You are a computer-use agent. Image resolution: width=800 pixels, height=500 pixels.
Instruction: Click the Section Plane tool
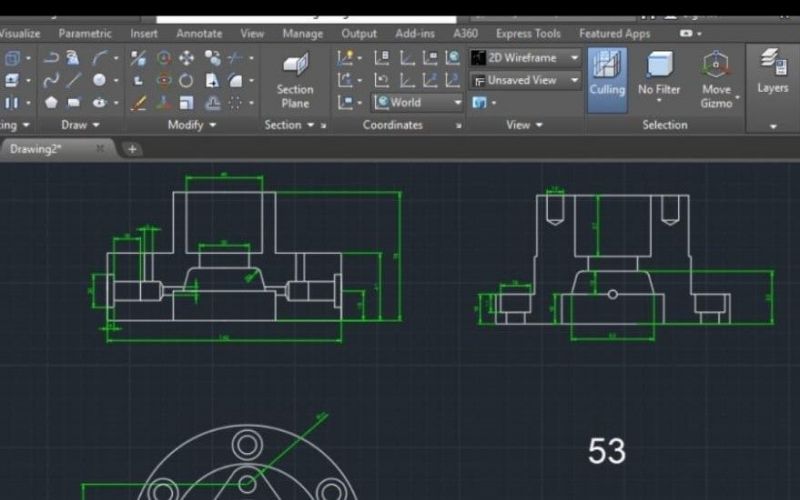pos(294,78)
